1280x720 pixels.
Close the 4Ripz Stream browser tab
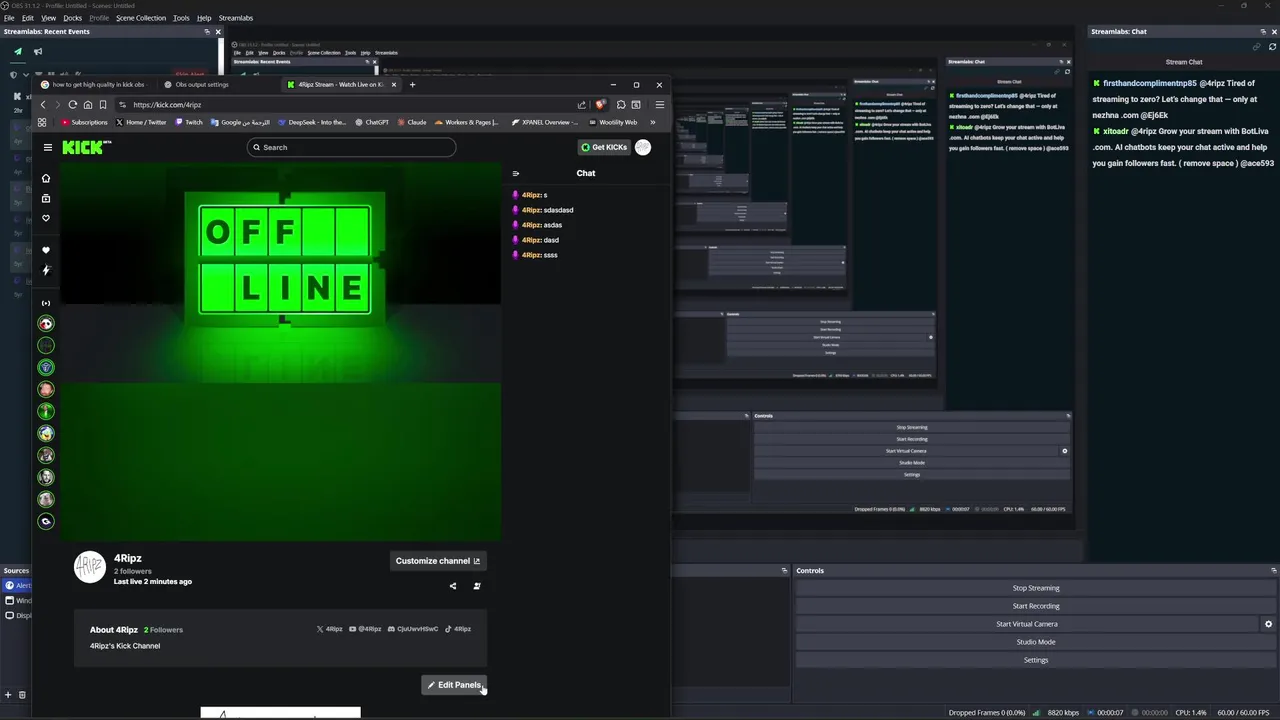pyautogui.click(x=394, y=84)
